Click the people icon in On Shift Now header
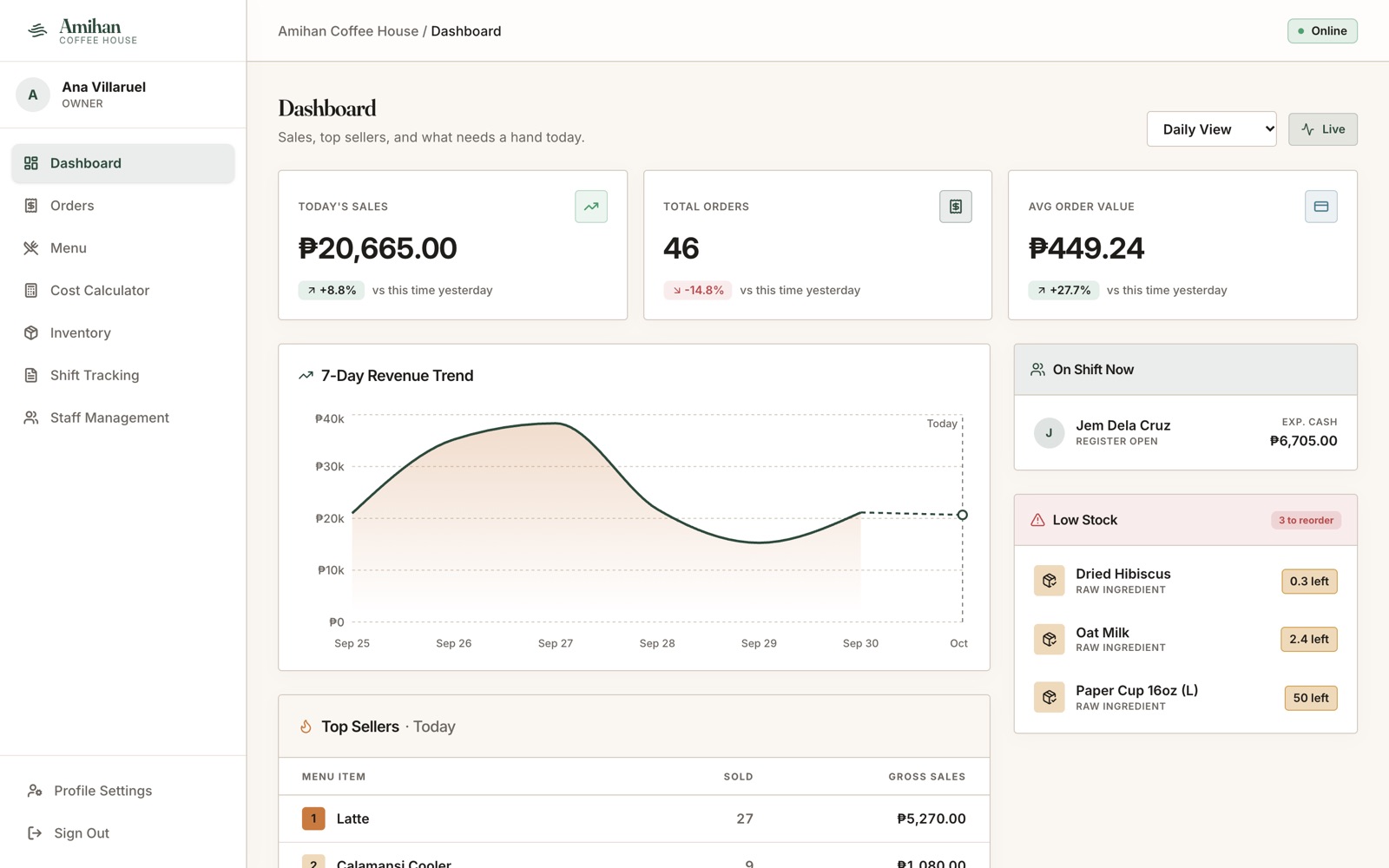The height and width of the screenshot is (868, 1389). [x=1037, y=370]
